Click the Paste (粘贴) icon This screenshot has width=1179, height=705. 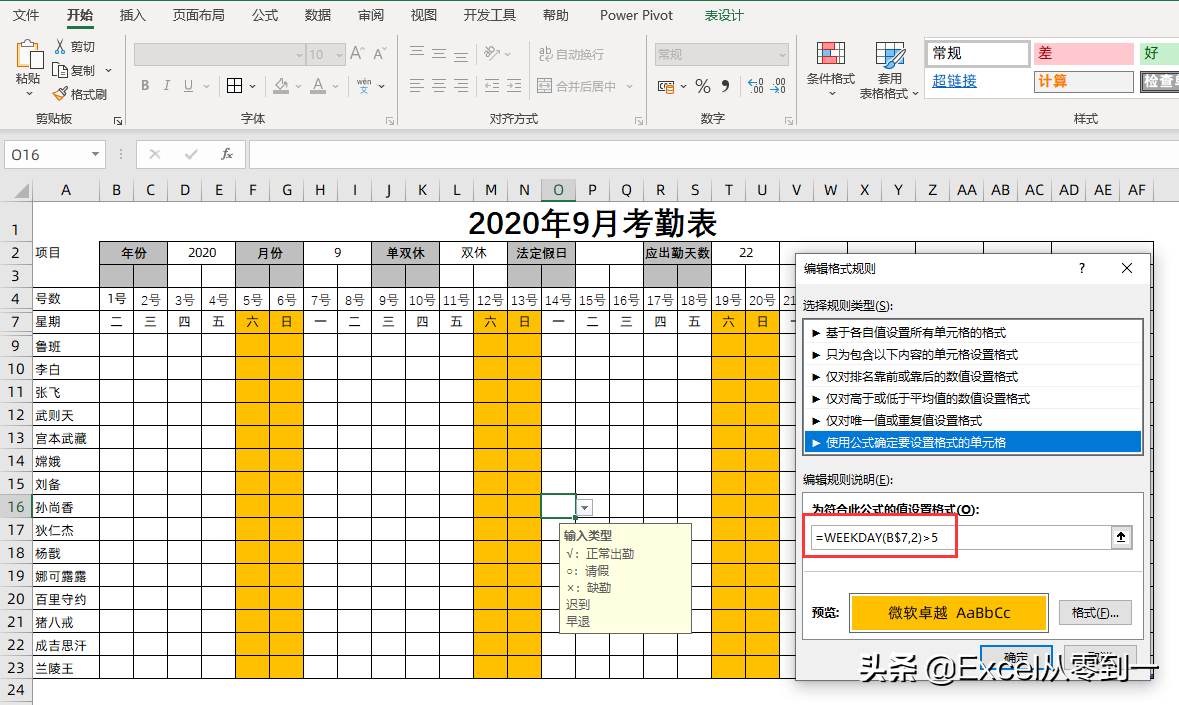(29, 54)
